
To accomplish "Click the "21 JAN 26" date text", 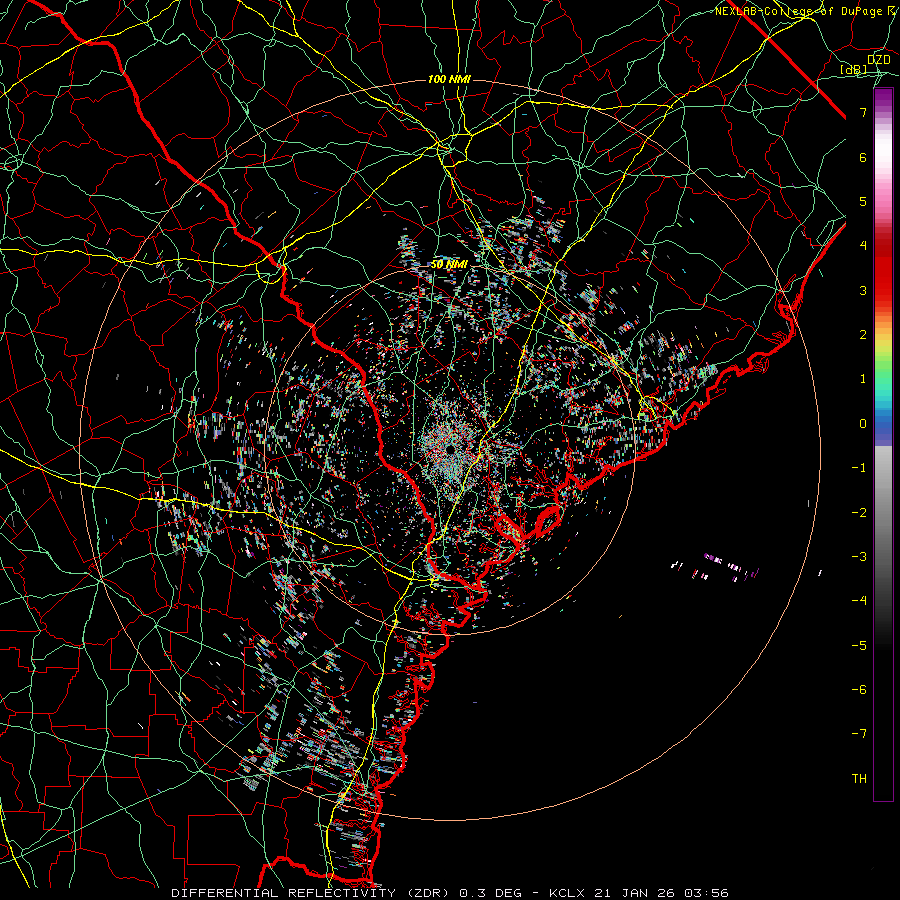I will tap(633, 893).
